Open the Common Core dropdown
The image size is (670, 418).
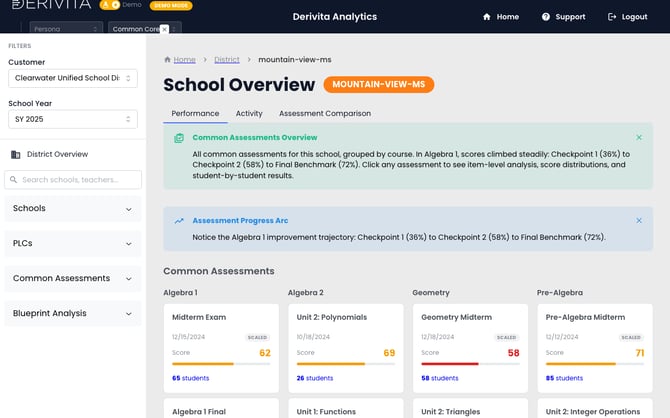(144, 29)
